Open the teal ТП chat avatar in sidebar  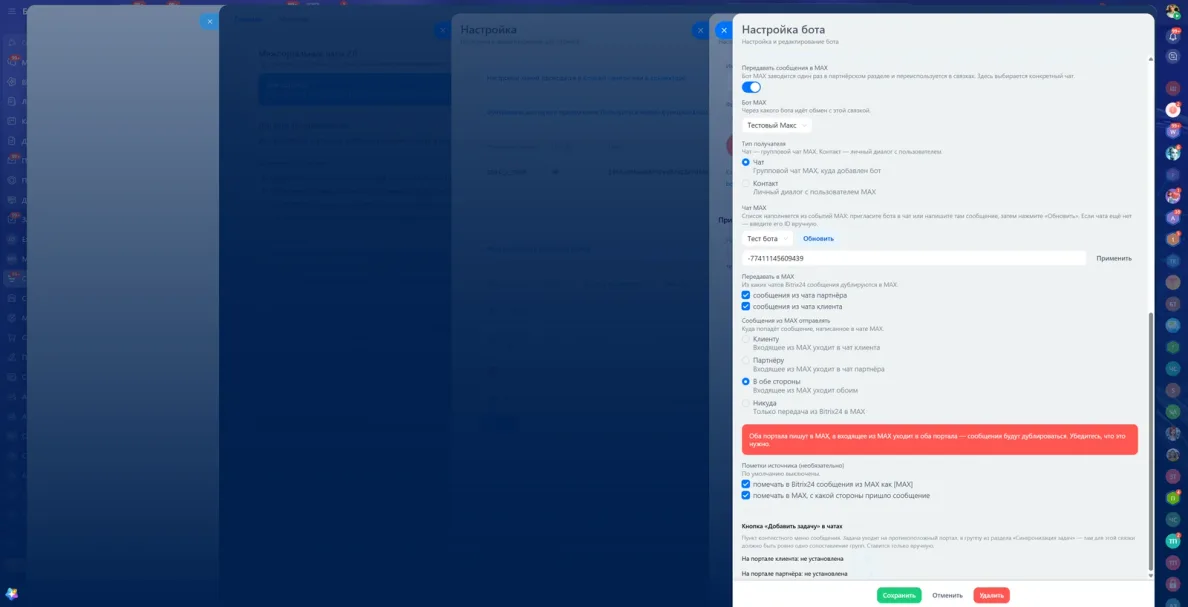(x=1173, y=541)
